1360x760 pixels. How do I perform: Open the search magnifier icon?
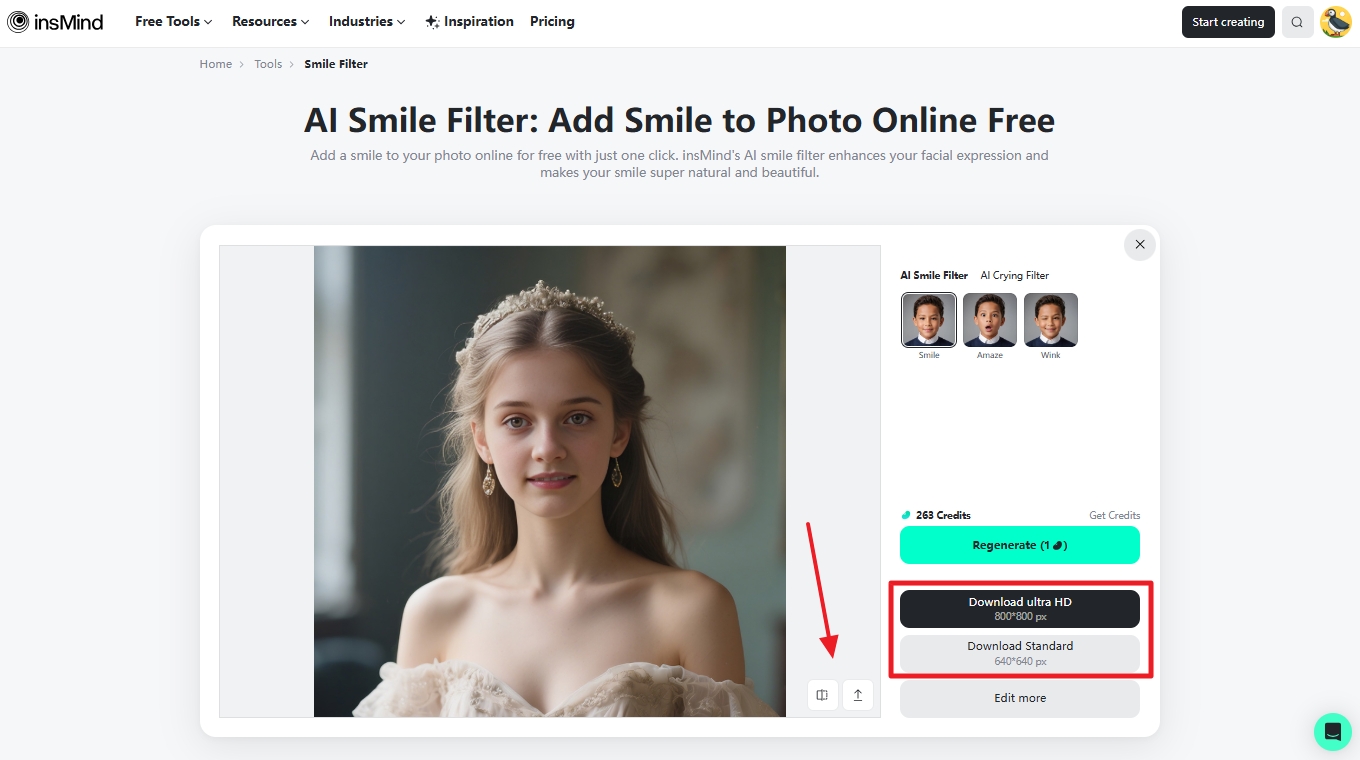click(x=1297, y=22)
